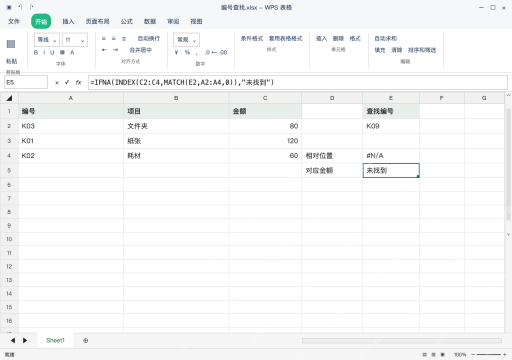The image size is (512, 360).
Task: Select column C header
Action: tap(265, 98)
